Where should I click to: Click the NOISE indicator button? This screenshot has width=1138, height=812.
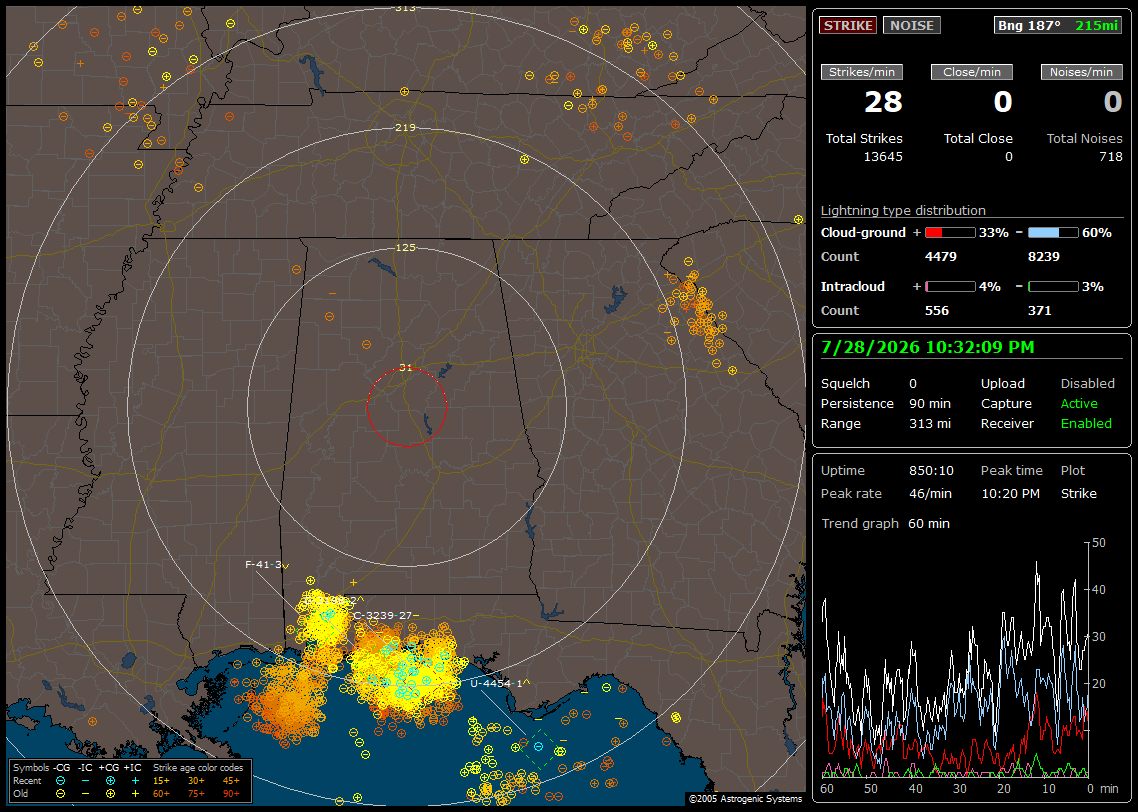912,25
